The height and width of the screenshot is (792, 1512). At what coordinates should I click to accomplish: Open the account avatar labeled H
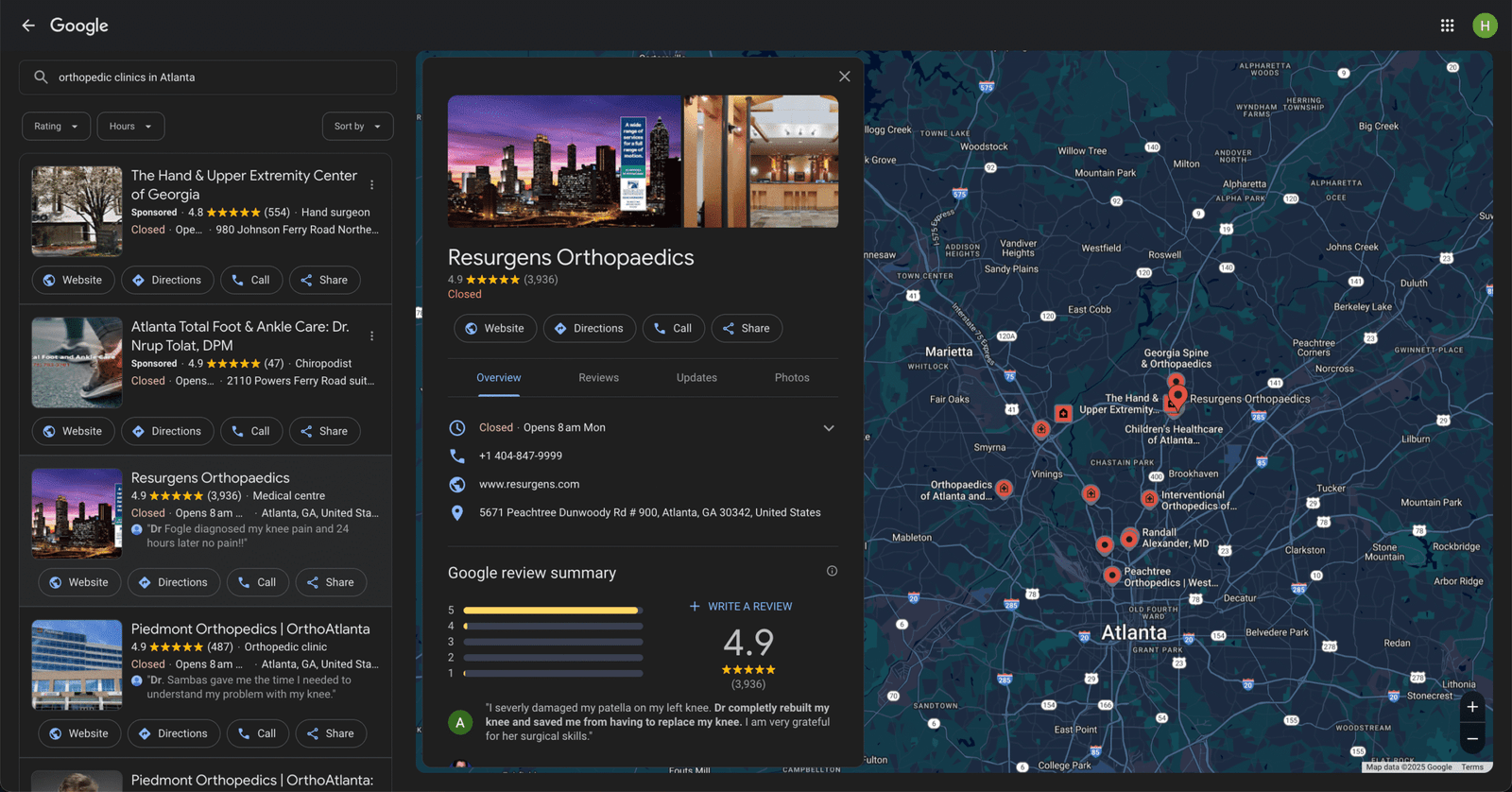[1485, 26]
